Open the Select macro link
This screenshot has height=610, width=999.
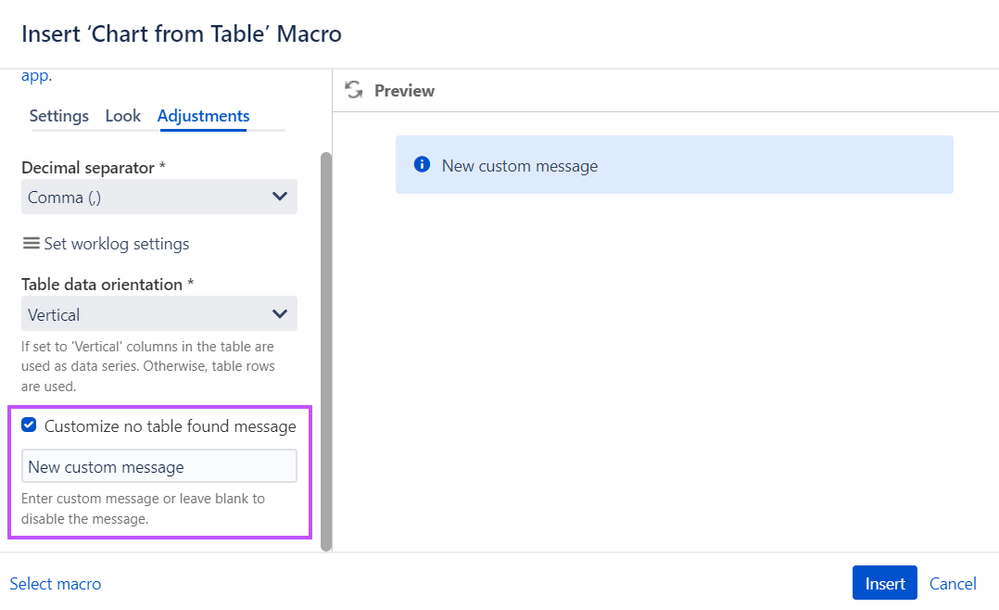click(55, 584)
